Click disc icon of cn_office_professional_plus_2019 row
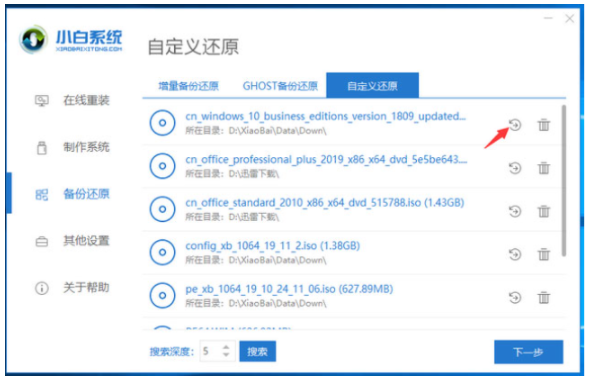Viewport: 590px width, 380px height. click(x=162, y=166)
